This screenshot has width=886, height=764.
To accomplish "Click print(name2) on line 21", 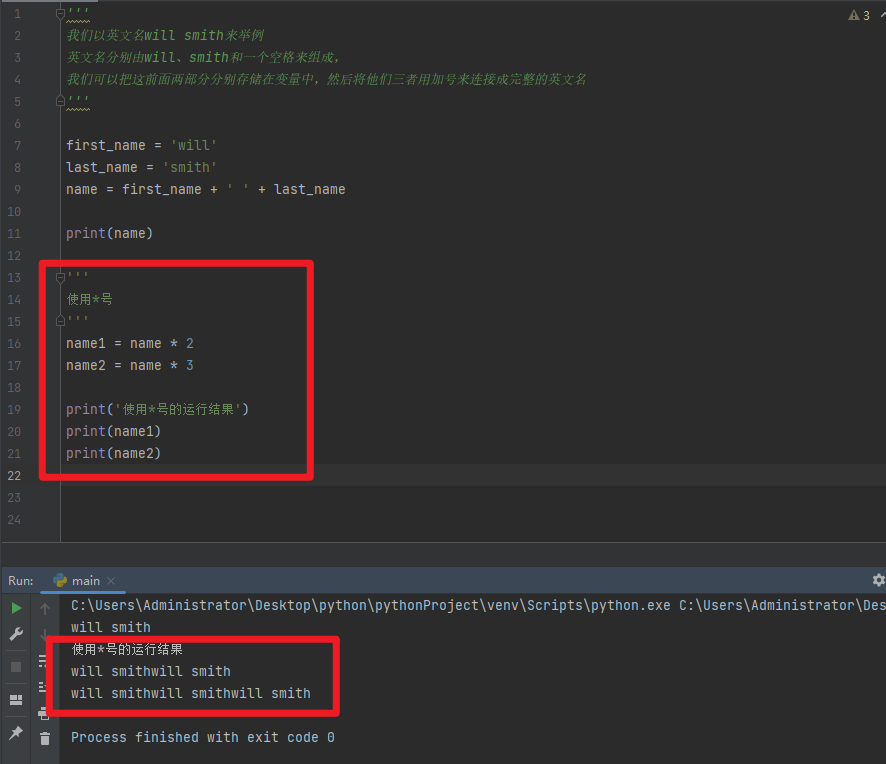I will point(114,454).
